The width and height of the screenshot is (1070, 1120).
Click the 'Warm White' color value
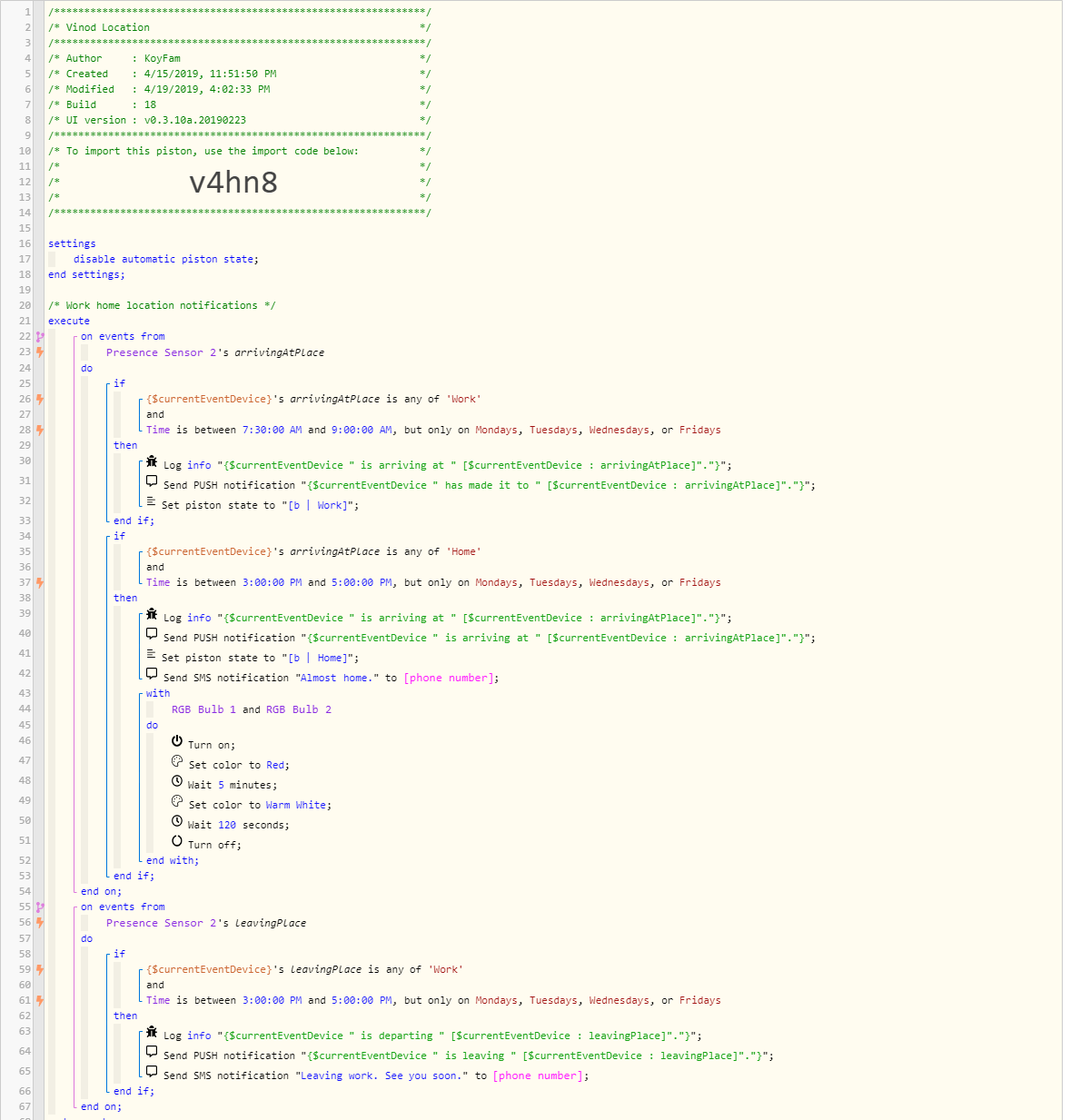tap(296, 805)
